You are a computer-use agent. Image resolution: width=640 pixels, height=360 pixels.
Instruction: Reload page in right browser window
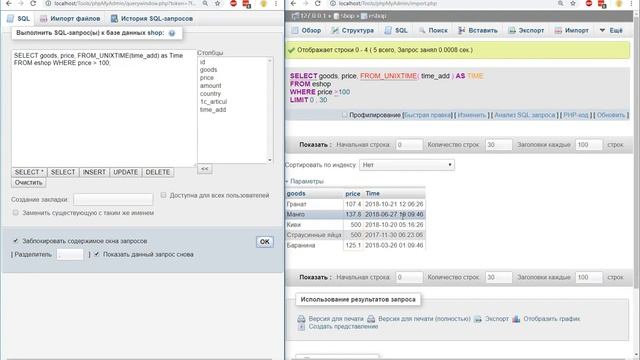[318, 3]
